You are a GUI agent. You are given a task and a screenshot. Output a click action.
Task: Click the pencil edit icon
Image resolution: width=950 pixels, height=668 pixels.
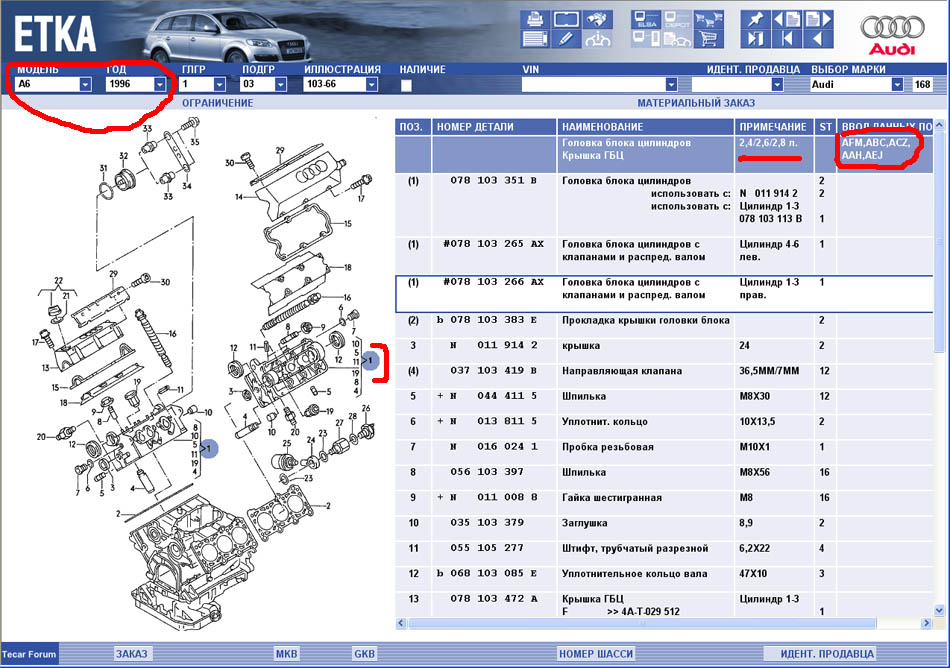[x=566, y=41]
